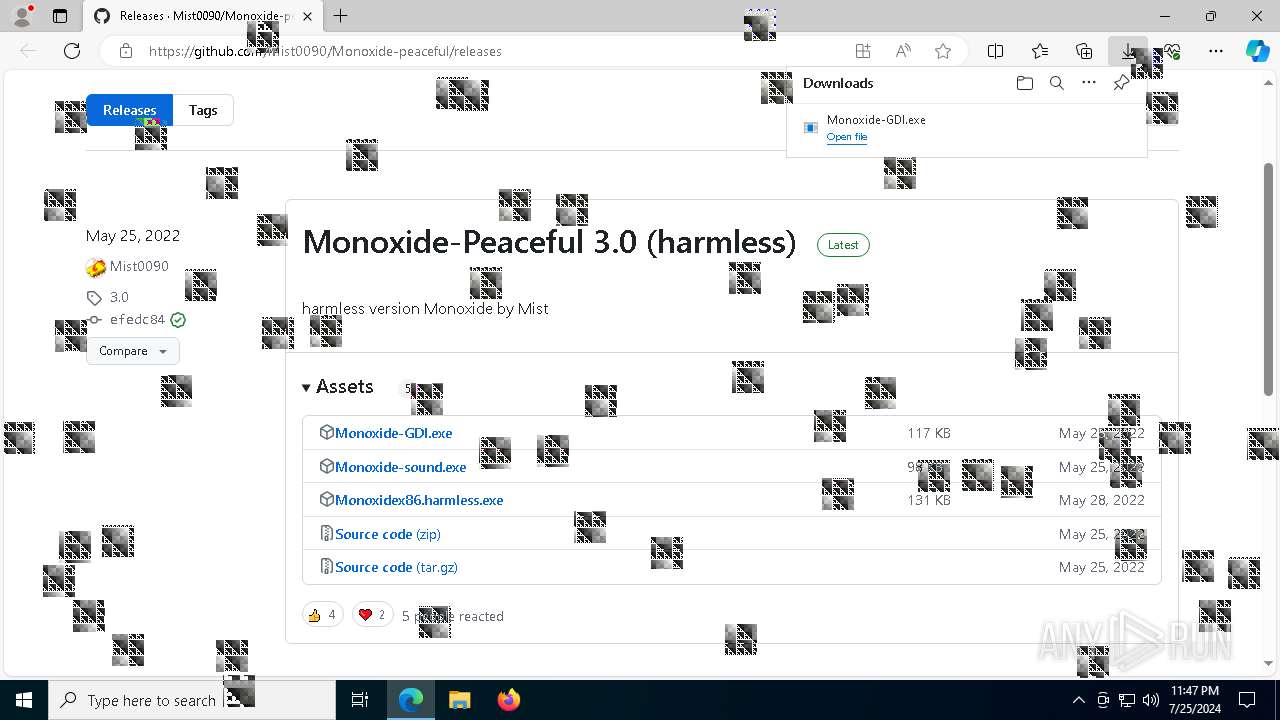
Task: Open Mist0090 author profile link
Action: pyautogui.click(x=139, y=266)
